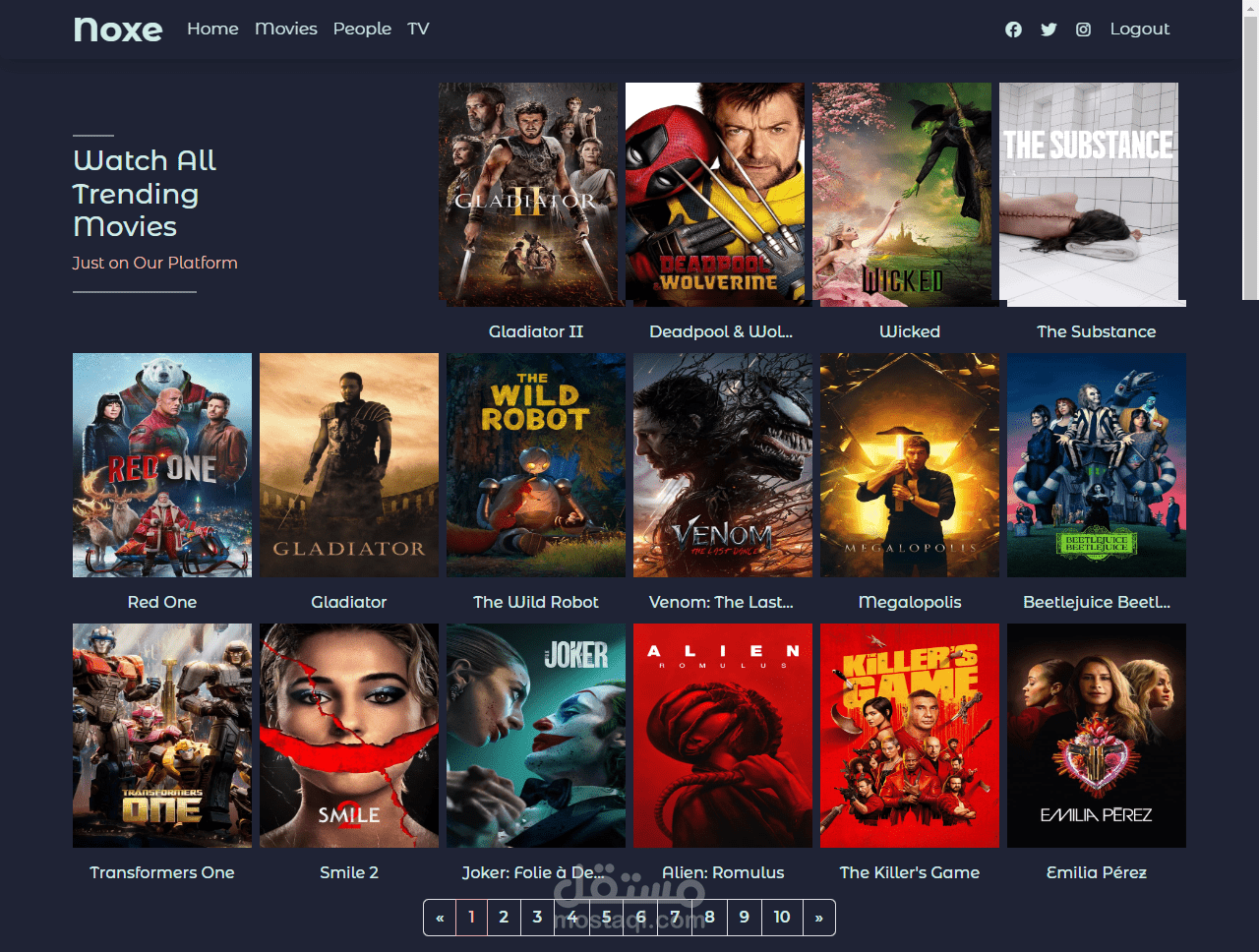Go to pagination page 6
The height and width of the screenshot is (952, 1259).
pos(640,918)
